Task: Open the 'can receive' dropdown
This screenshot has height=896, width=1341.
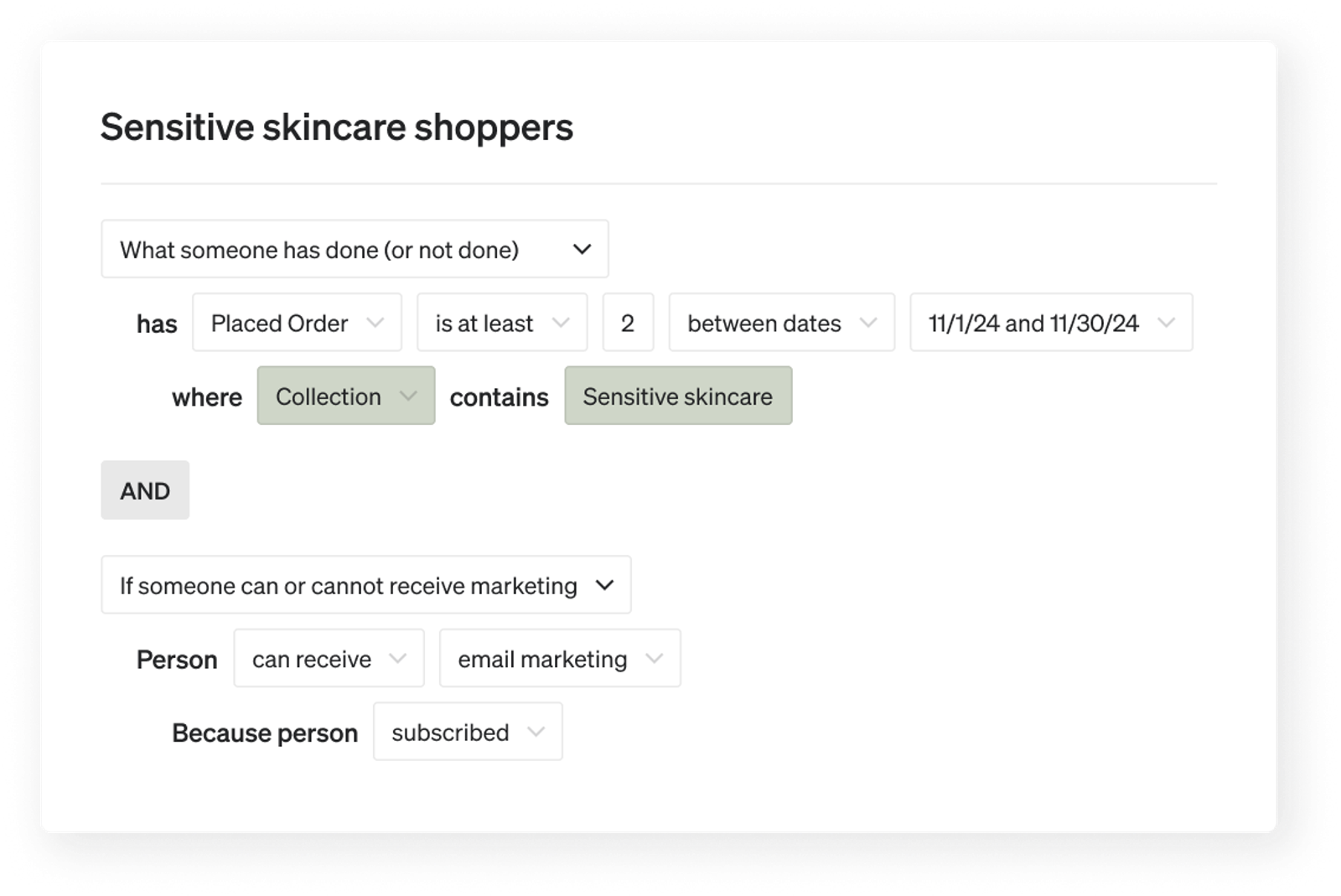Action: click(329, 658)
